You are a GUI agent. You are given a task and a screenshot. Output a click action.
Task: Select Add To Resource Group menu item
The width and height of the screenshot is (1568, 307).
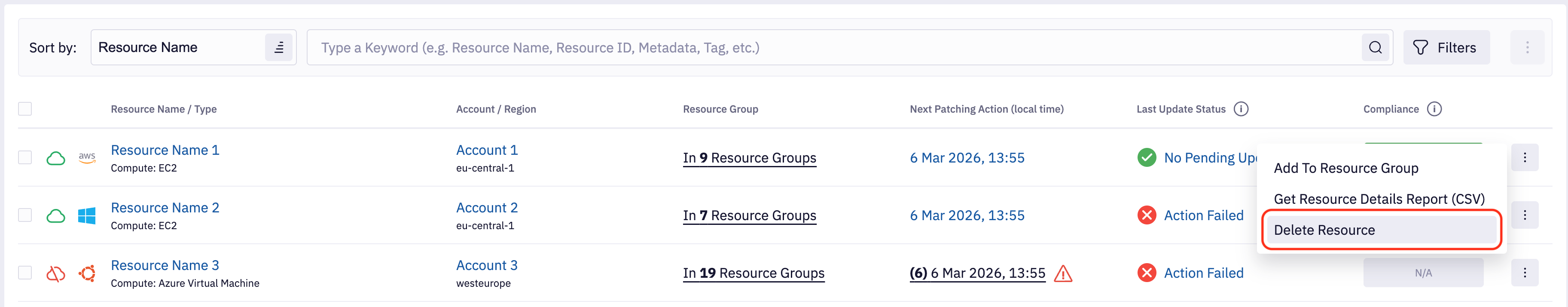point(1346,168)
